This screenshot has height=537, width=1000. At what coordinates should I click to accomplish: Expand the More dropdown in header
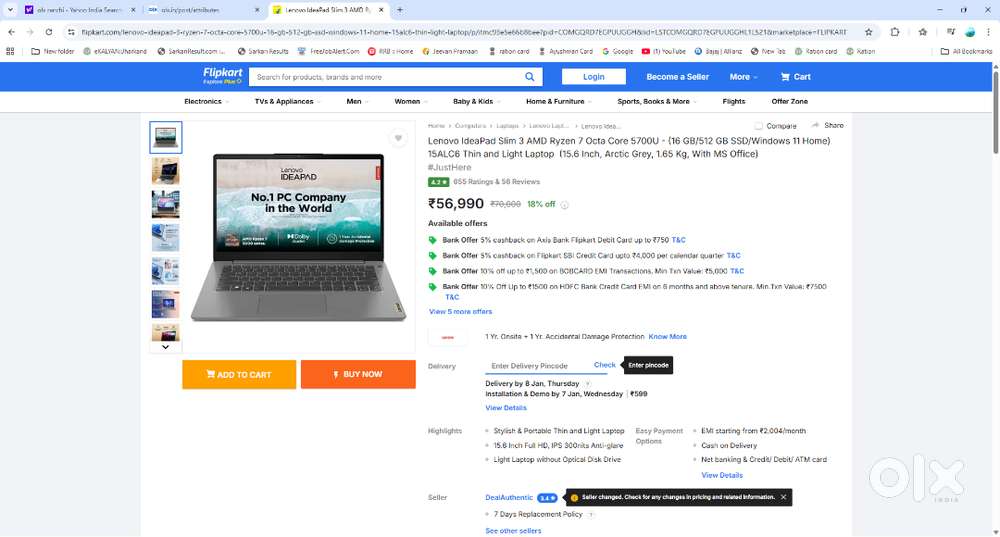click(743, 77)
